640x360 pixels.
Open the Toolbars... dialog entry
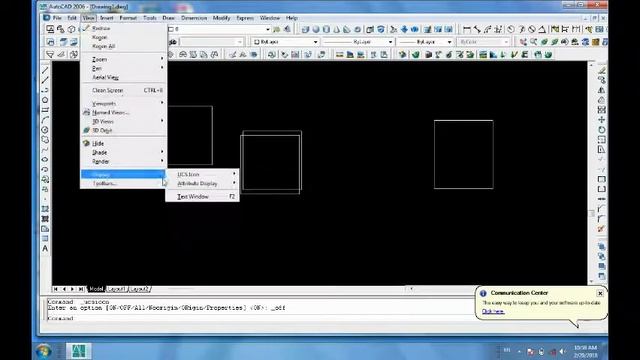(x=123, y=183)
